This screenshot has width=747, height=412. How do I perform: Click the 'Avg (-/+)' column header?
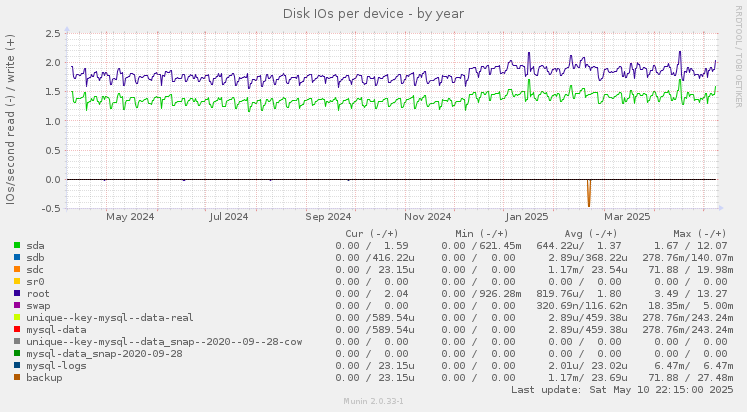[x=591, y=233]
